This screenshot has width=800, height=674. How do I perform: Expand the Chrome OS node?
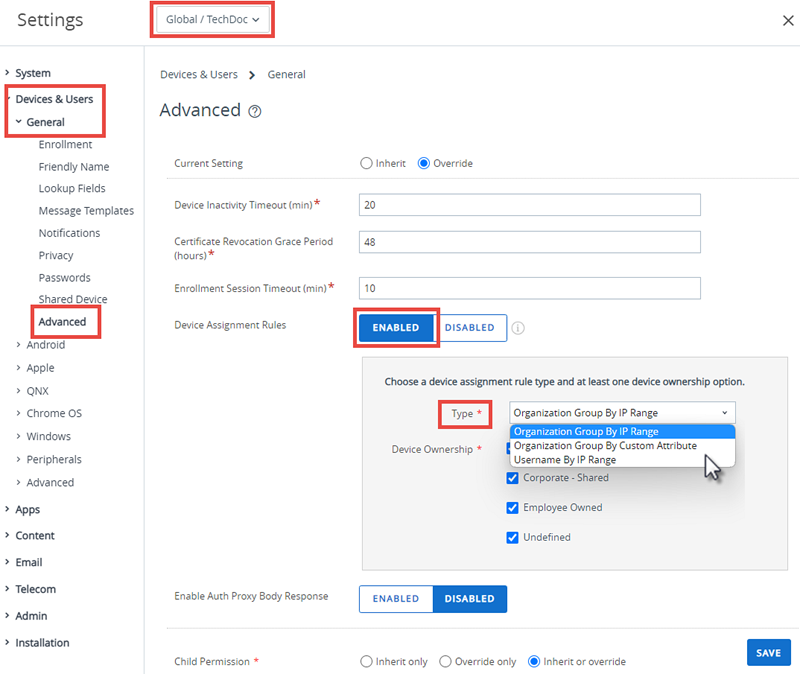click(18, 413)
